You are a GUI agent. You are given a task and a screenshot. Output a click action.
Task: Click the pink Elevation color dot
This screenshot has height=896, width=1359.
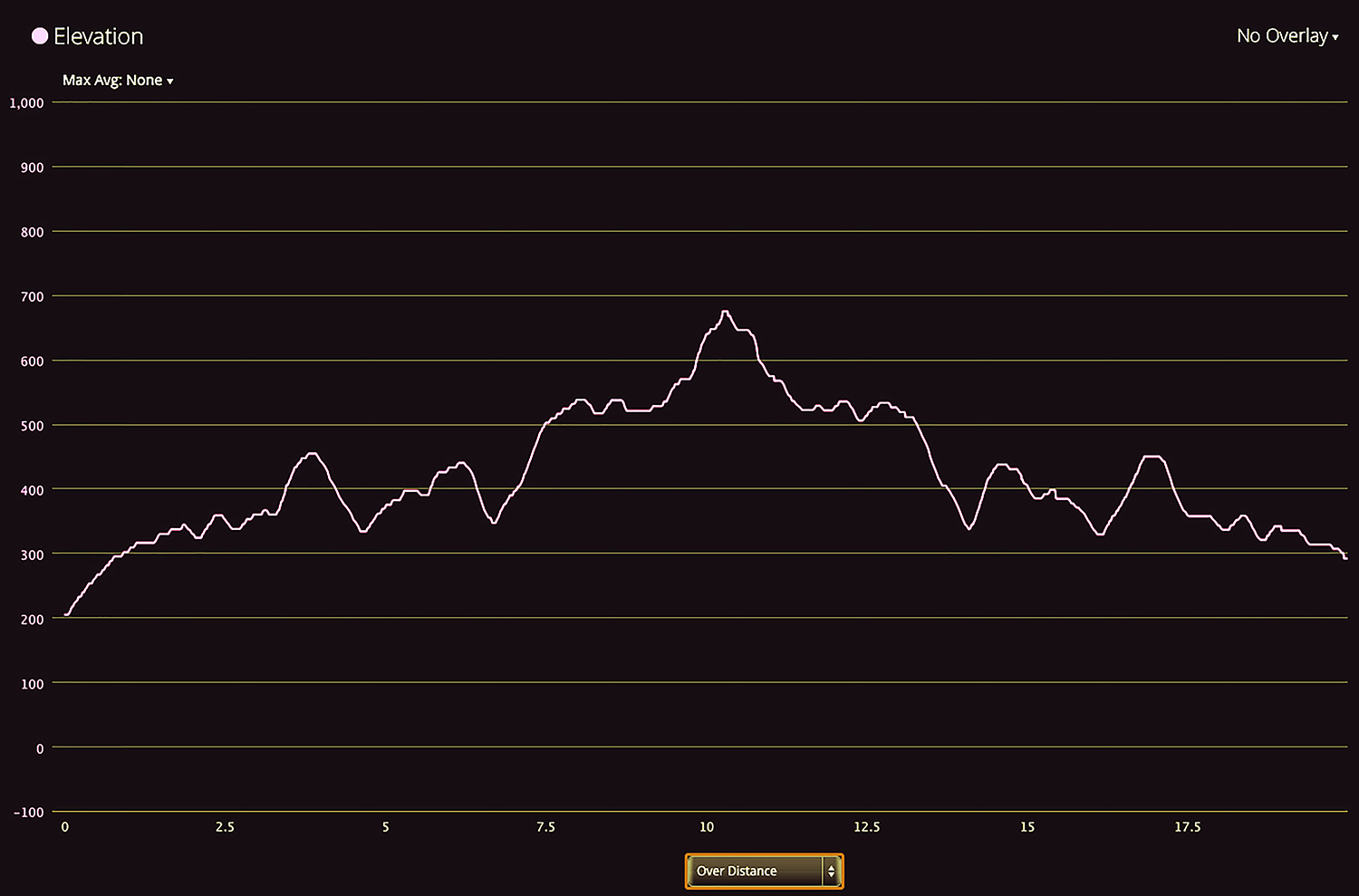(40, 36)
